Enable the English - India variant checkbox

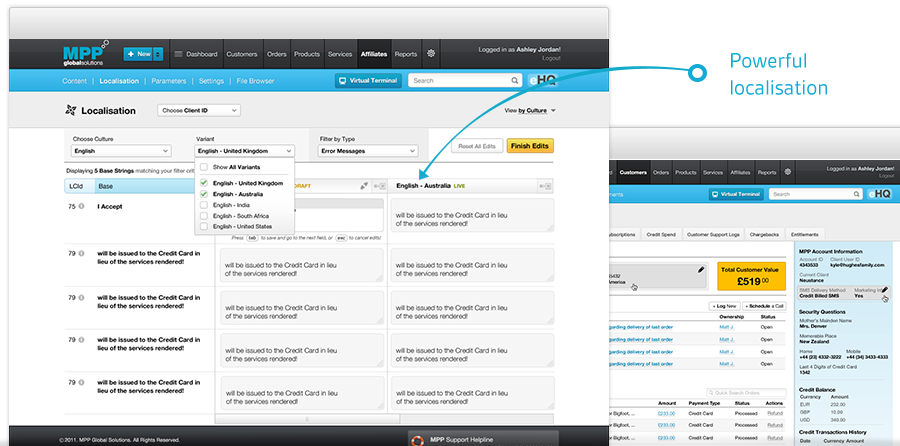pyautogui.click(x=204, y=205)
